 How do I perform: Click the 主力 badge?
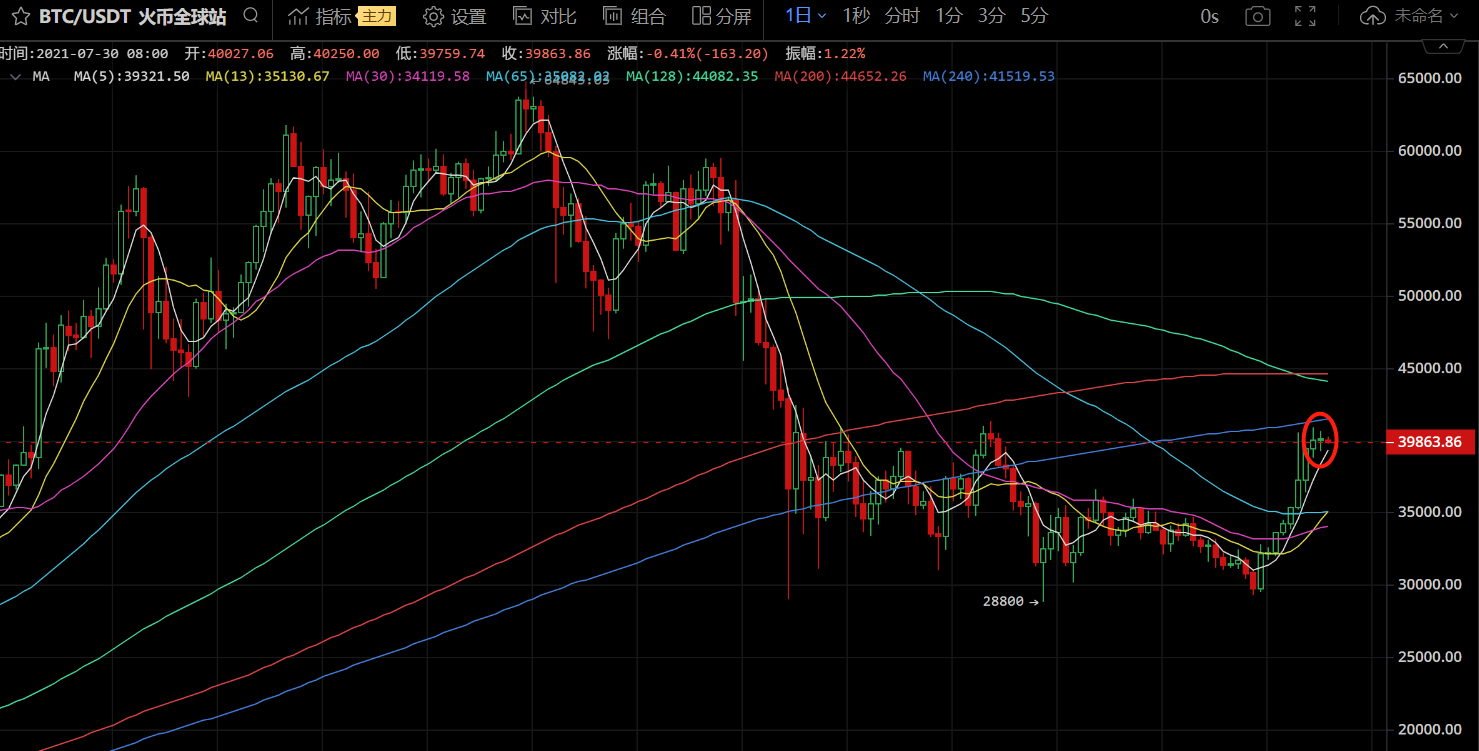click(x=377, y=16)
